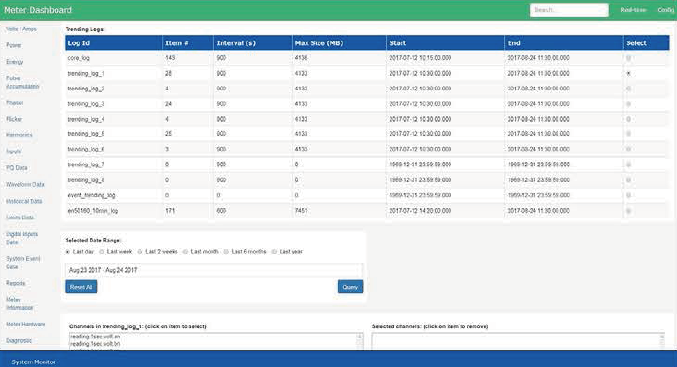Add reading.1sec.volt.an channel from the list
Viewport: 677px width, 367px height.
pyautogui.click(x=95, y=336)
